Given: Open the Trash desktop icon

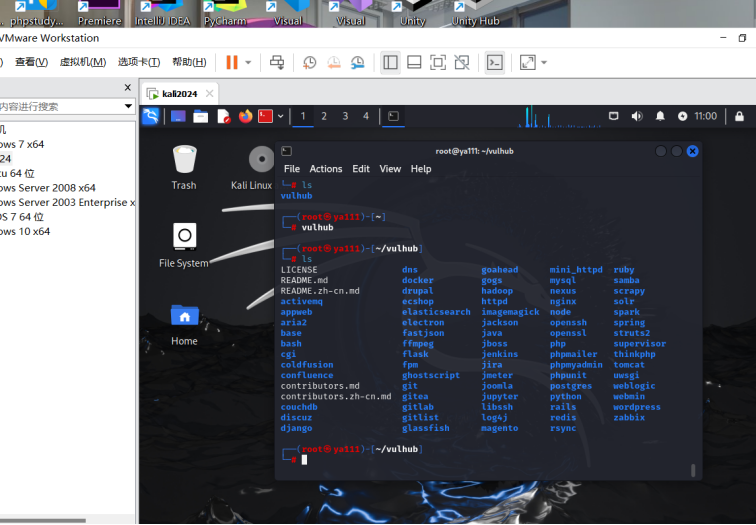Looking at the screenshot, I should 184,167.
